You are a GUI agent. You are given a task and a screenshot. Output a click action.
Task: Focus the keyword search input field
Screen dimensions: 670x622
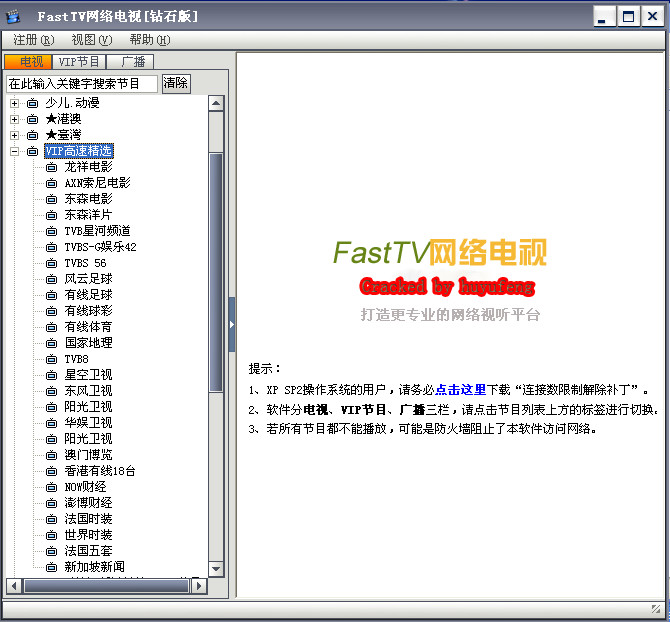pyautogui.click(x=82, y=84)
